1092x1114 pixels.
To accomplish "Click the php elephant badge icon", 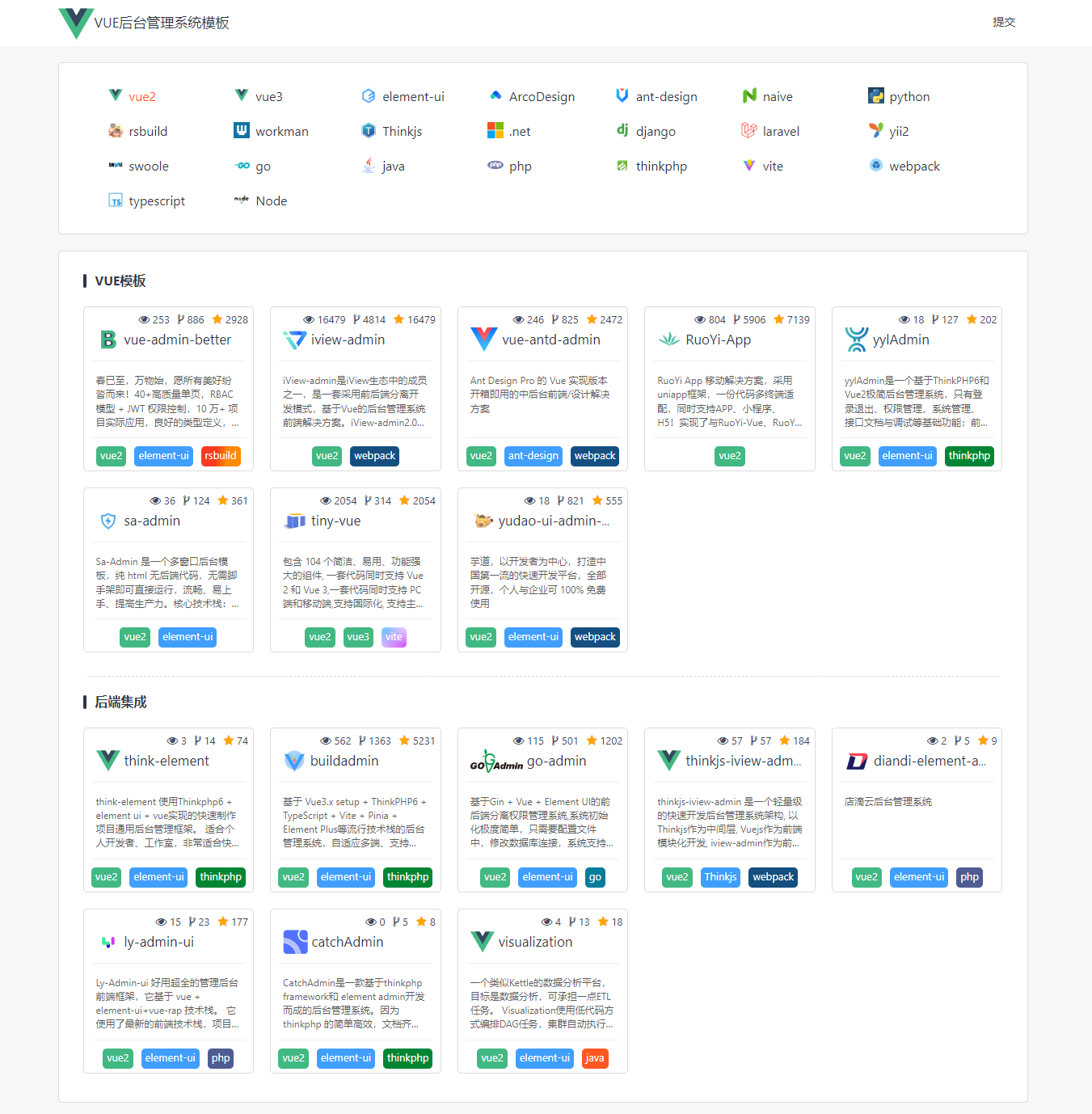I will (495, 166).
